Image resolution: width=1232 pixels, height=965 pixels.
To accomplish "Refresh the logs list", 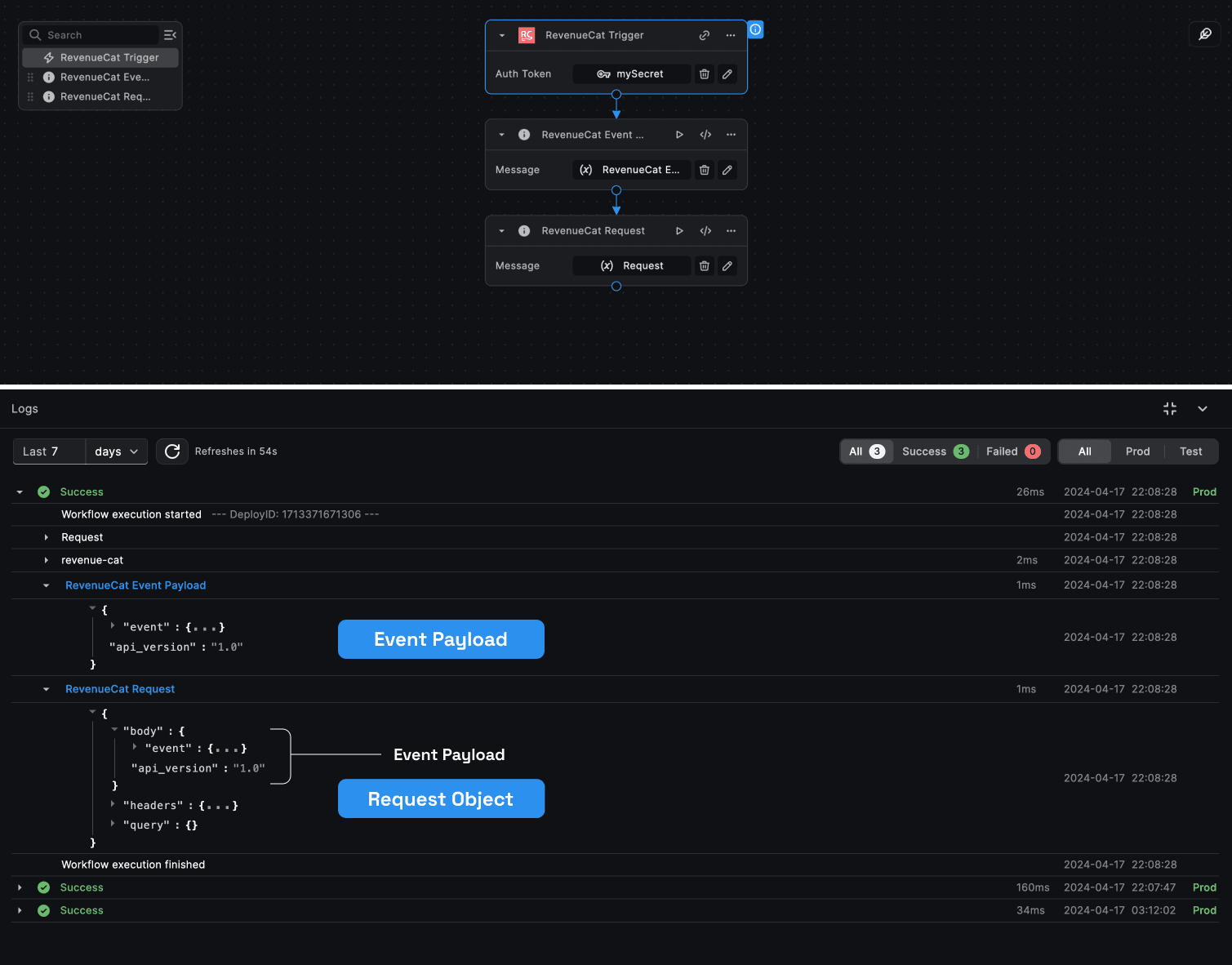I will pos(172,451).
